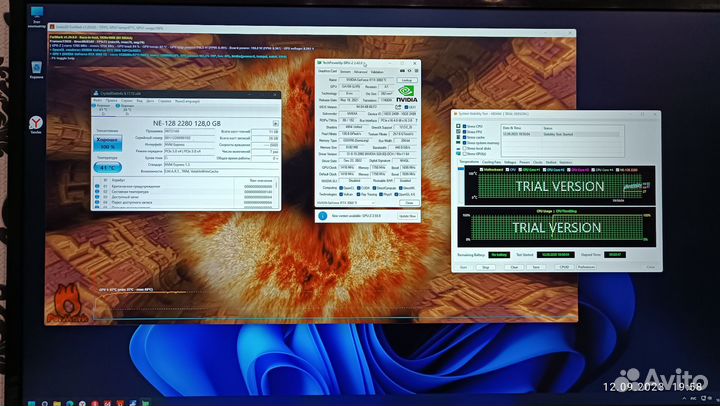Click Update Now in GPU-Z notice
This screenshot has height=406, width=720.
point(407,216)
